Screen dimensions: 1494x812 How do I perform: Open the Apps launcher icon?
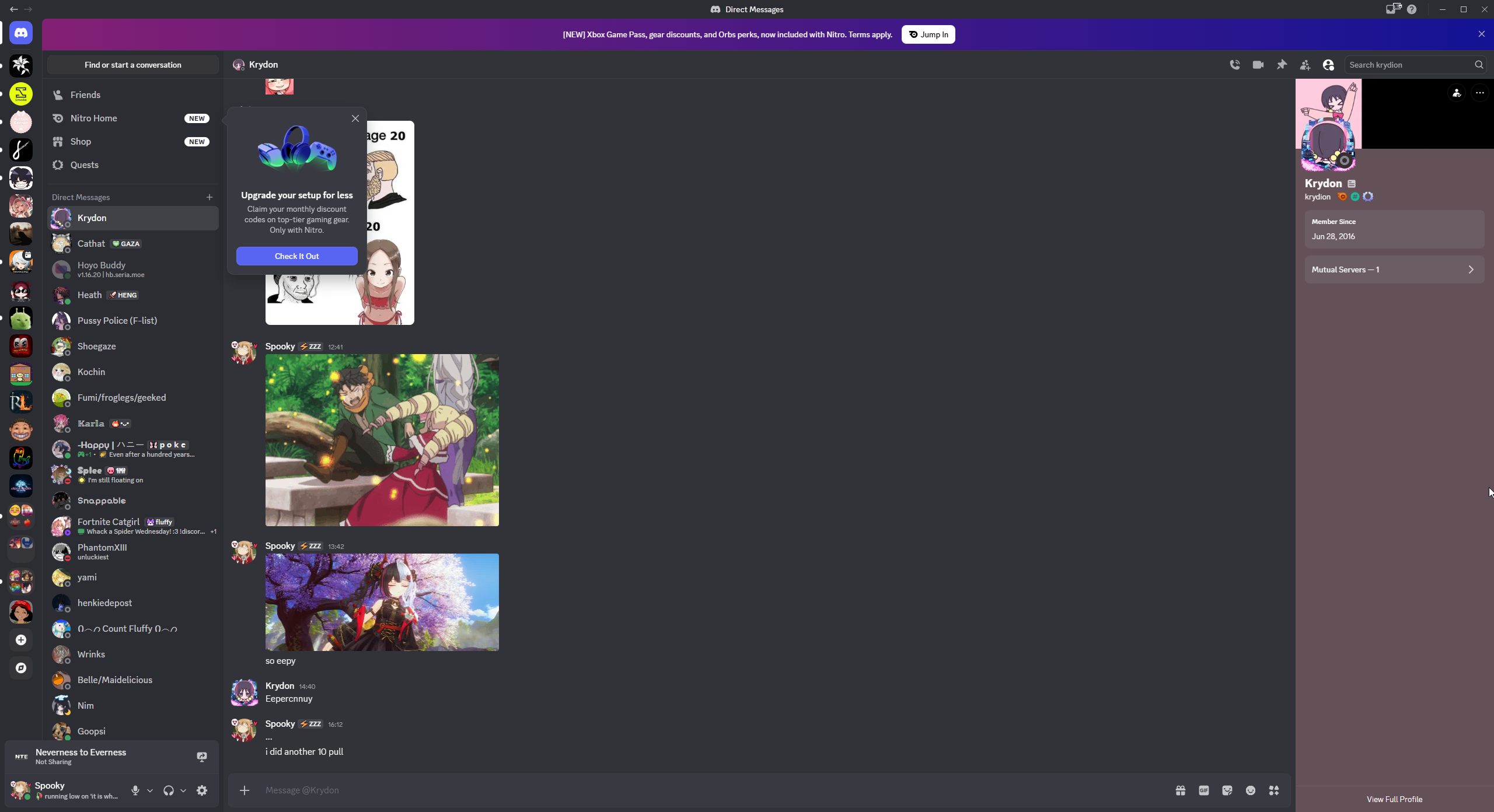click(x=1274, y=790)
